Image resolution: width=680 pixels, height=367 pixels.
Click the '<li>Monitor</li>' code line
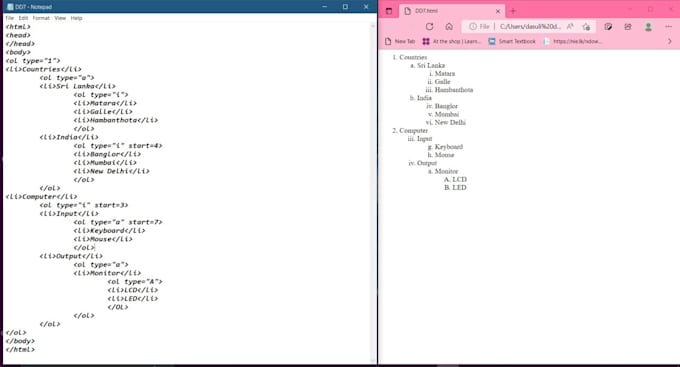(x=107, y=273)
